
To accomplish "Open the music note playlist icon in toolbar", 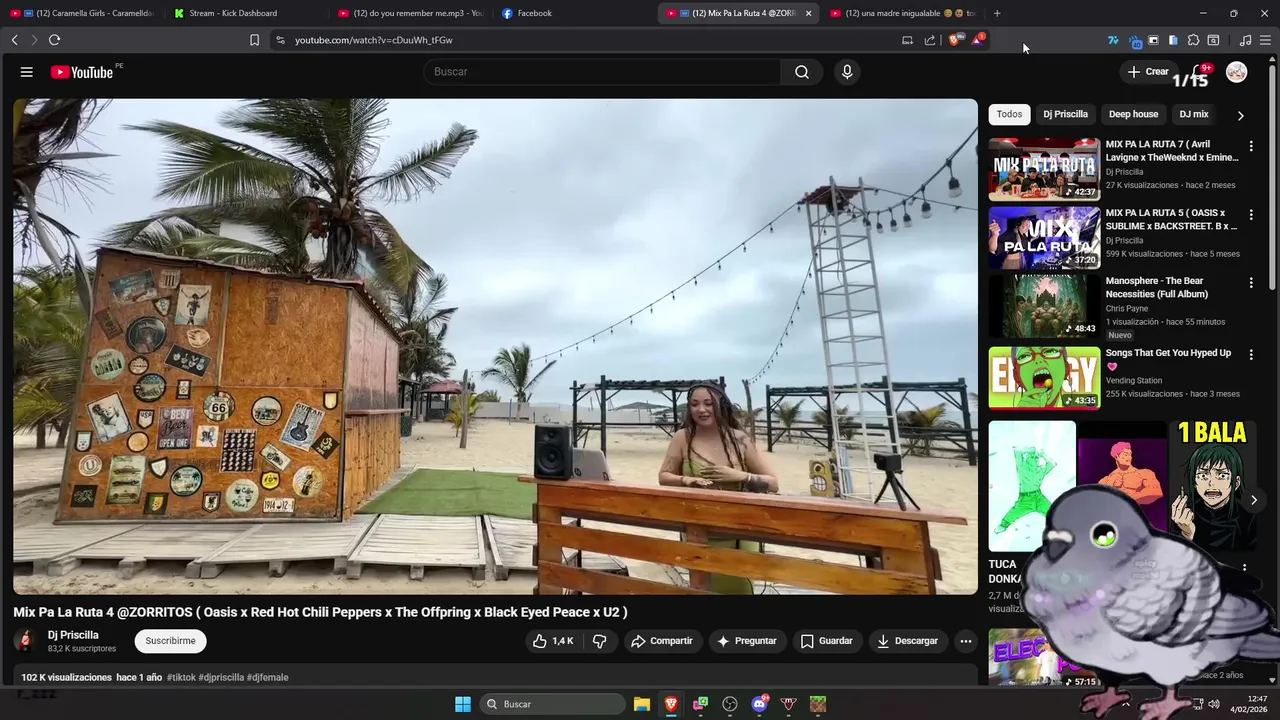I will click(1245, 40).
